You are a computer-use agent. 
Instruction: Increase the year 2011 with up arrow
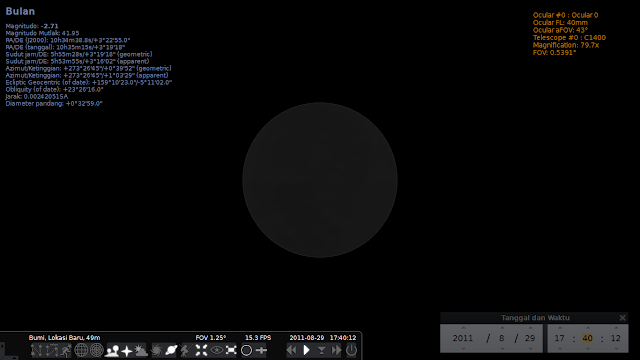463,328
